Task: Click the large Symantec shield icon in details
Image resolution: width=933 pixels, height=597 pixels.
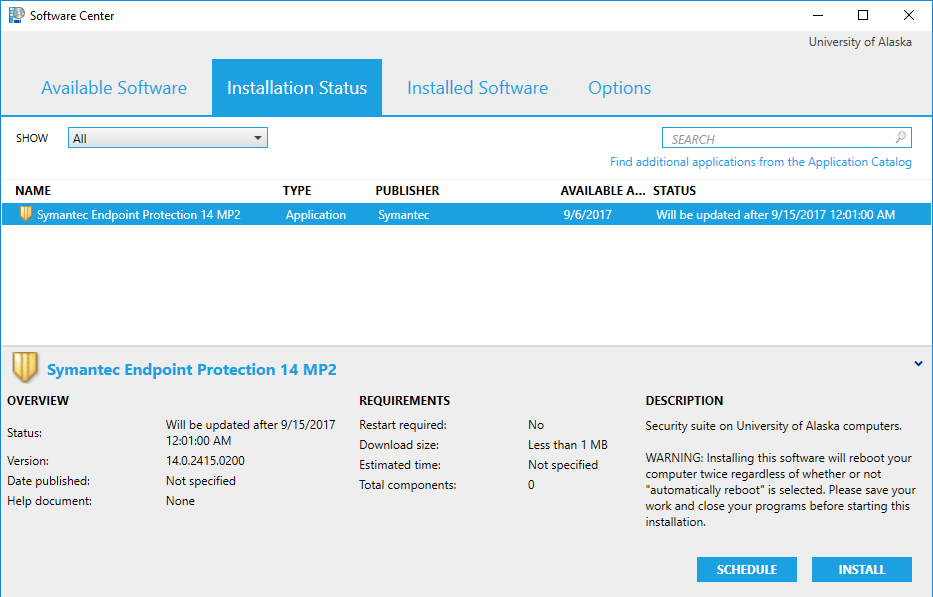Action: click(x=25, y=368)
